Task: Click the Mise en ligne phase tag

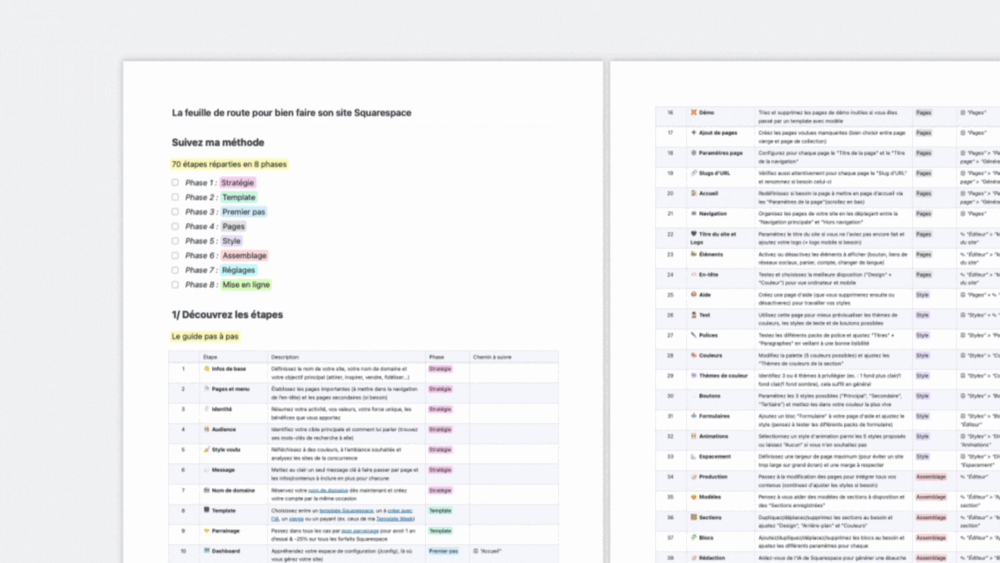Action: [246, 285]
